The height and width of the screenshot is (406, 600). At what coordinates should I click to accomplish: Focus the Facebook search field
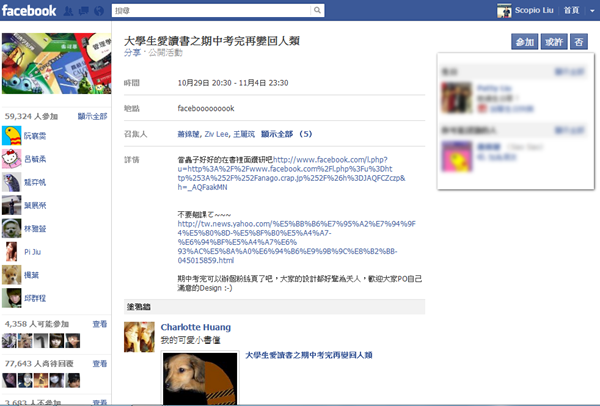(211, 10)
